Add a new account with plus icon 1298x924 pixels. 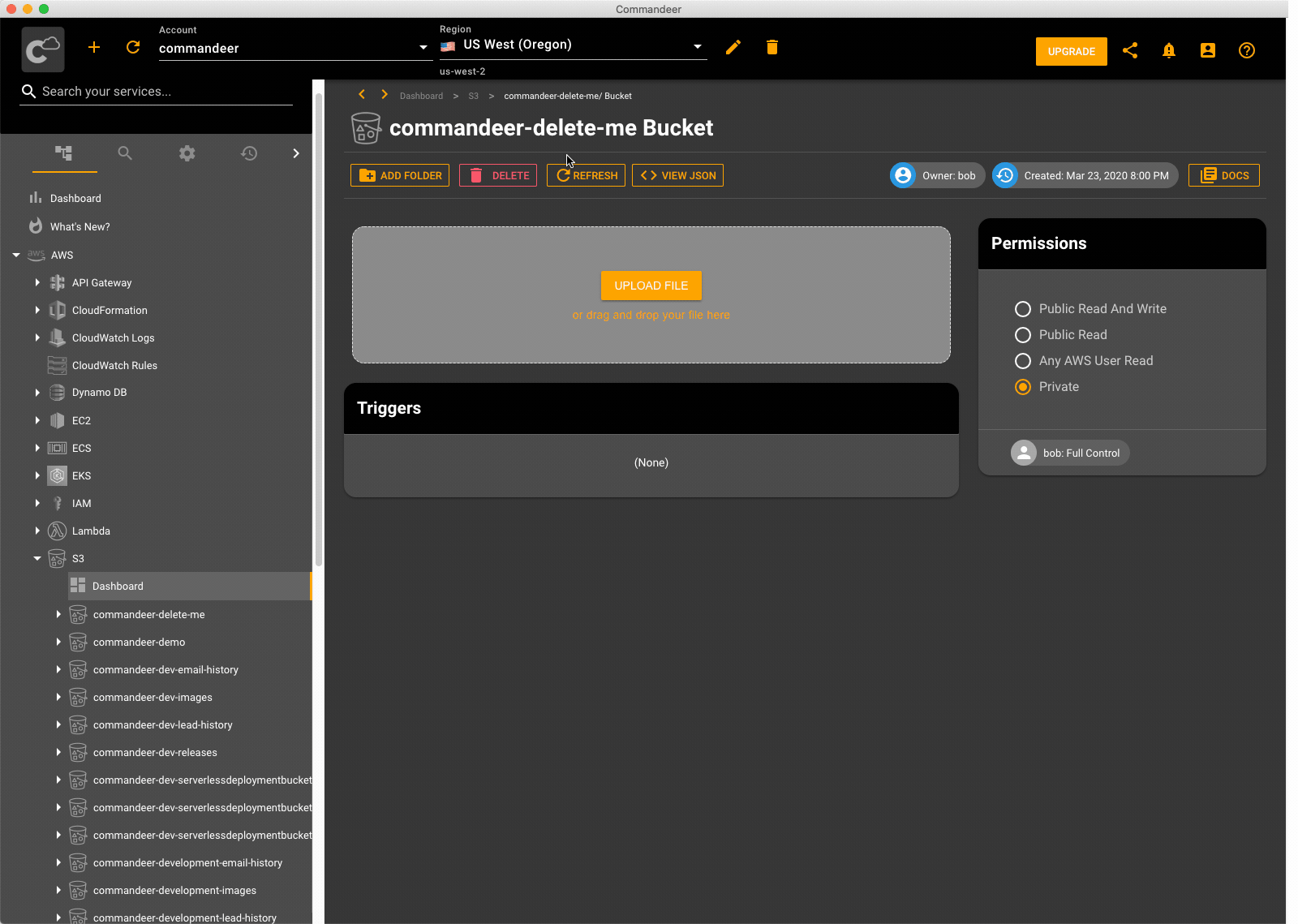pos(94,47)
